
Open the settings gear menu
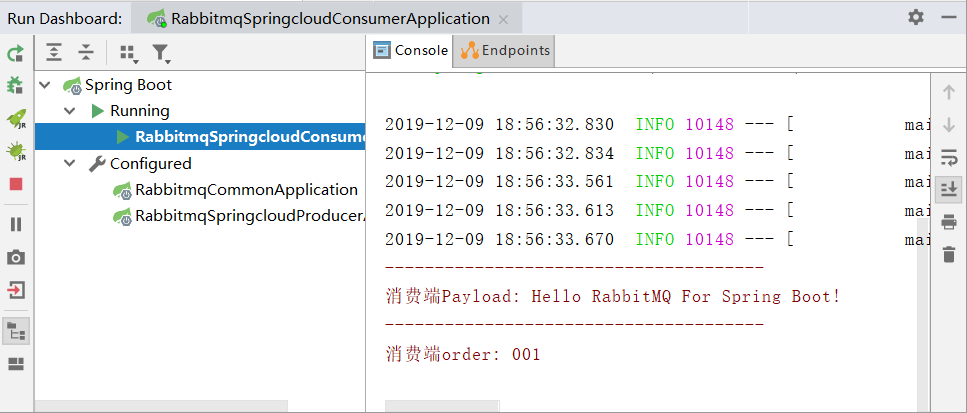click(x=916, y=17)
